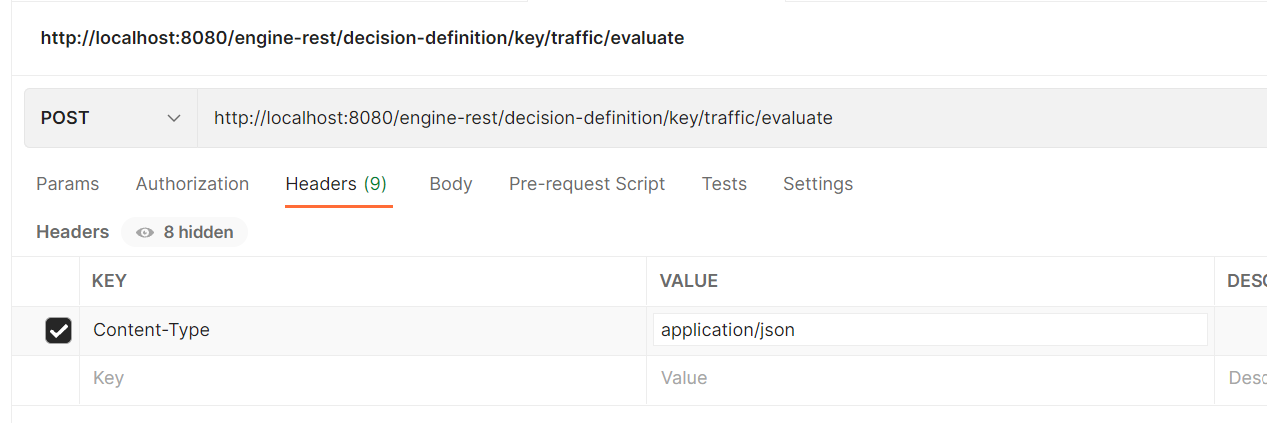Switch to the Tests tab
Screen dimensions: 1267x423
pos(724,184)
